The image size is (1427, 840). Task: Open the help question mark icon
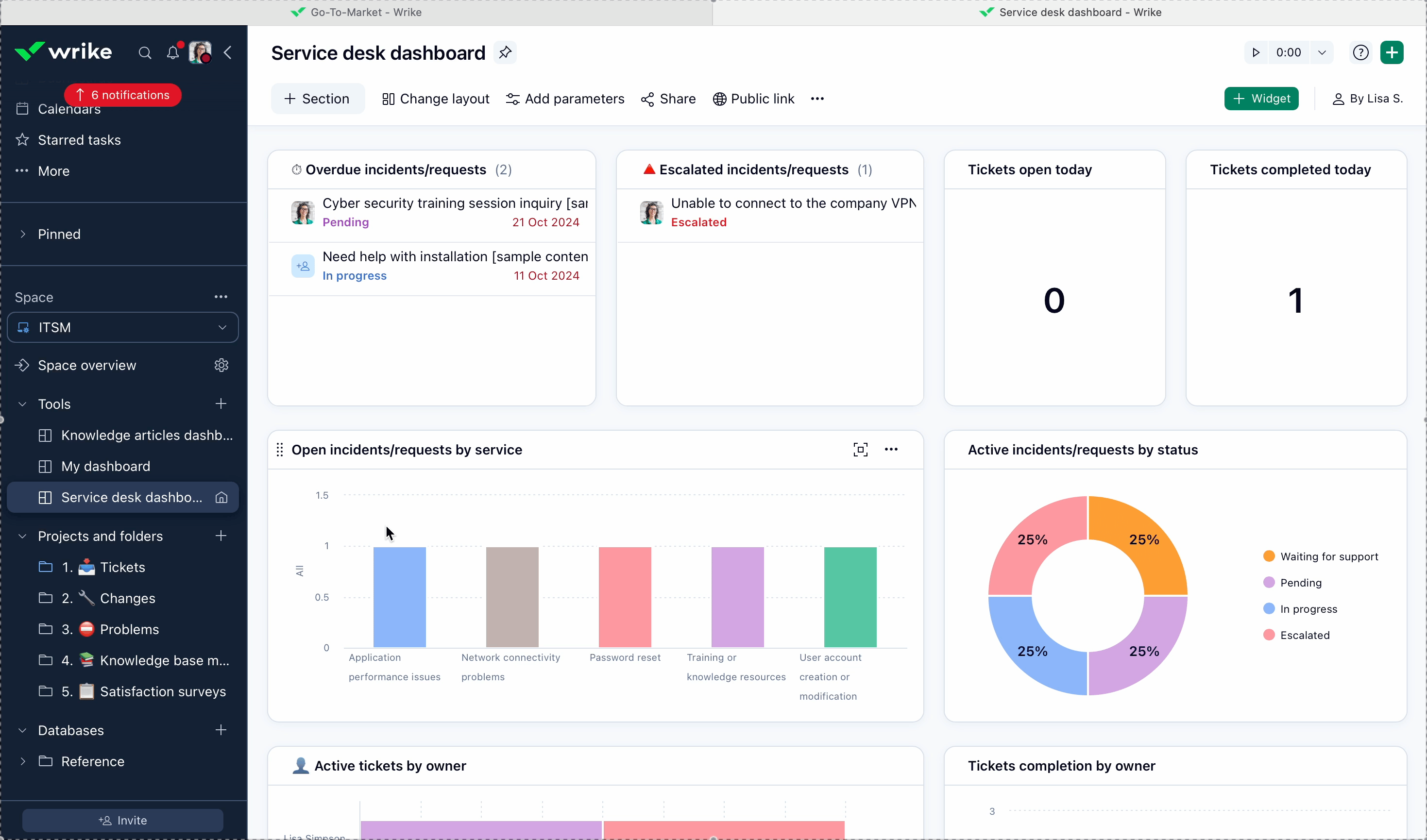[x=1360, y=52]
